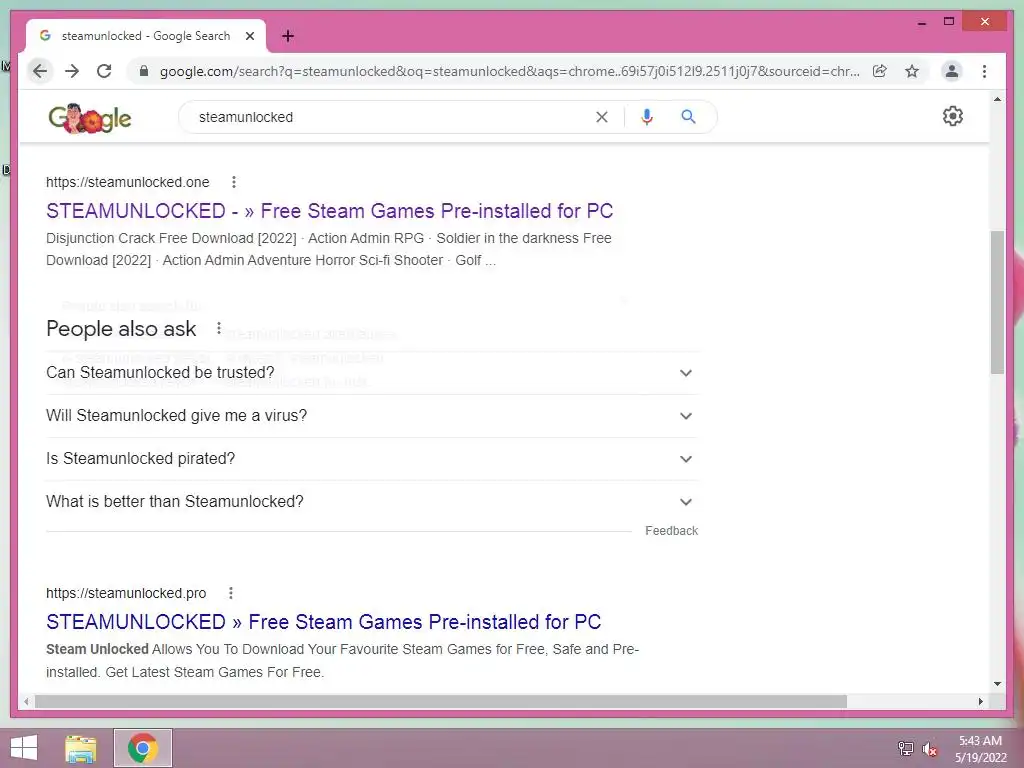Screen dimensions: 1024x768
Task: Open Google quick settings gear
Action: point(953,116)
